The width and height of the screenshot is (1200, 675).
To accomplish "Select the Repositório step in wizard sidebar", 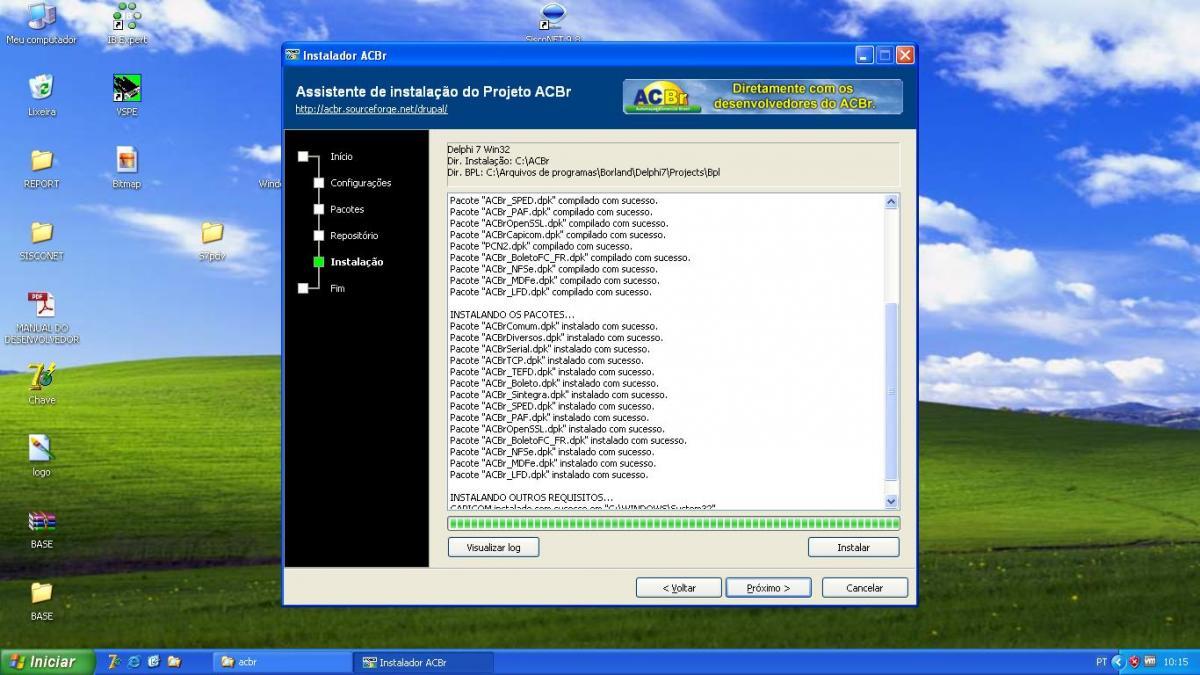I will click(354, 236).
